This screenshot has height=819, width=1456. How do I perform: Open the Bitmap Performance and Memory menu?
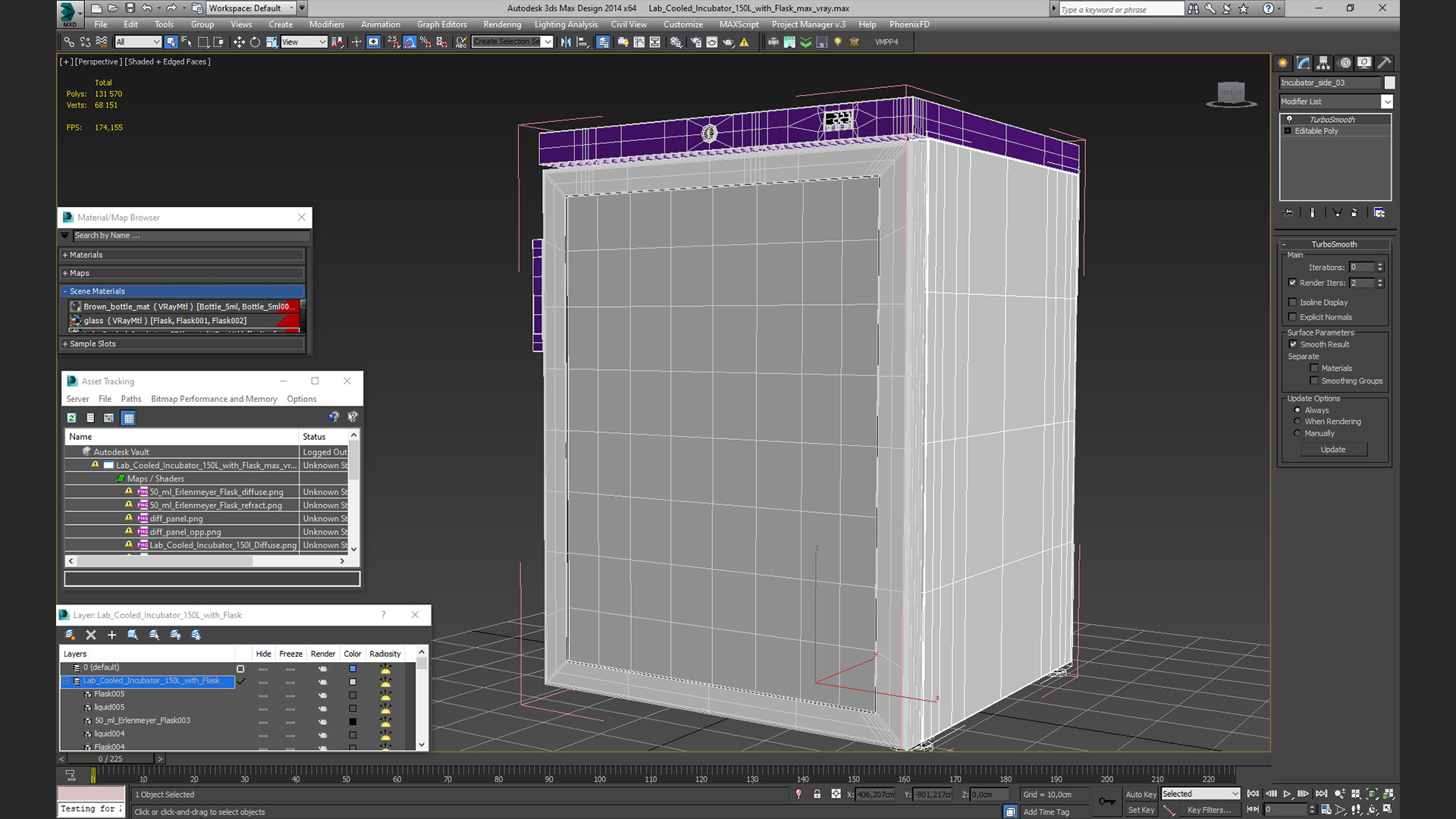213,399
